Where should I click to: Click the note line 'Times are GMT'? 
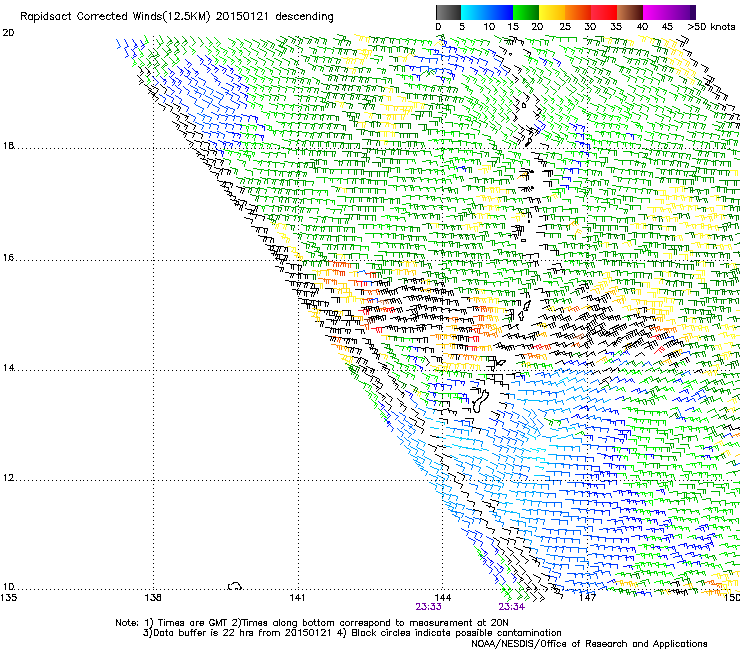(x=192, y=623)
